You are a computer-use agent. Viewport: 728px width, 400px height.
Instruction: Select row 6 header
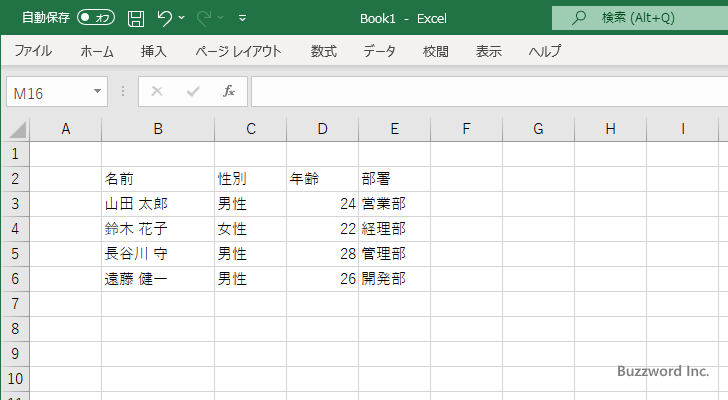[15, 279]
